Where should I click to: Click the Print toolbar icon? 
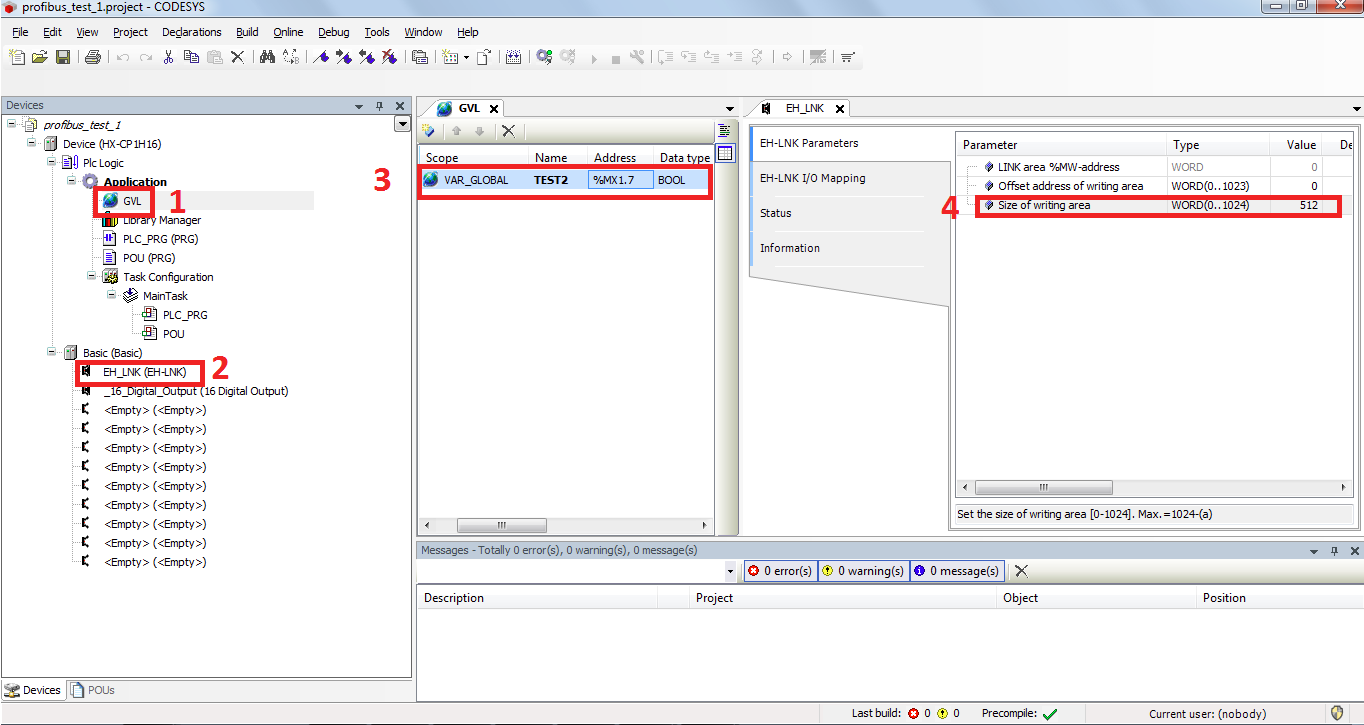[92, 57]
